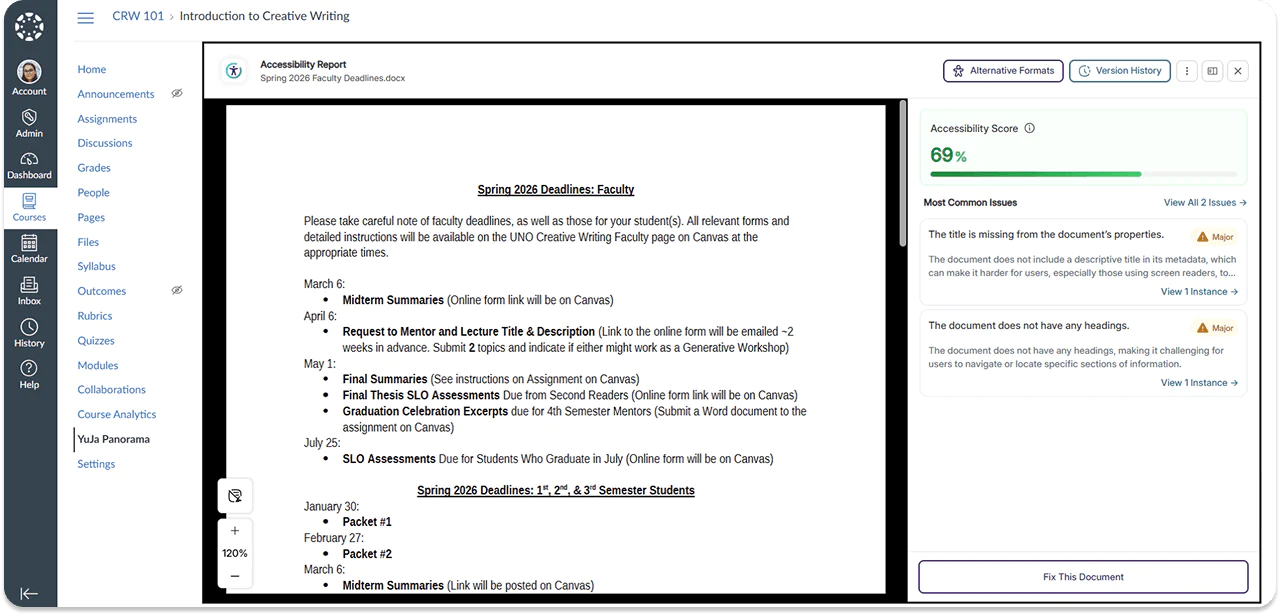Toggle the side panel layout icon
The width and height of the screenshot is (1280, 615).
tap(1212, 71)
